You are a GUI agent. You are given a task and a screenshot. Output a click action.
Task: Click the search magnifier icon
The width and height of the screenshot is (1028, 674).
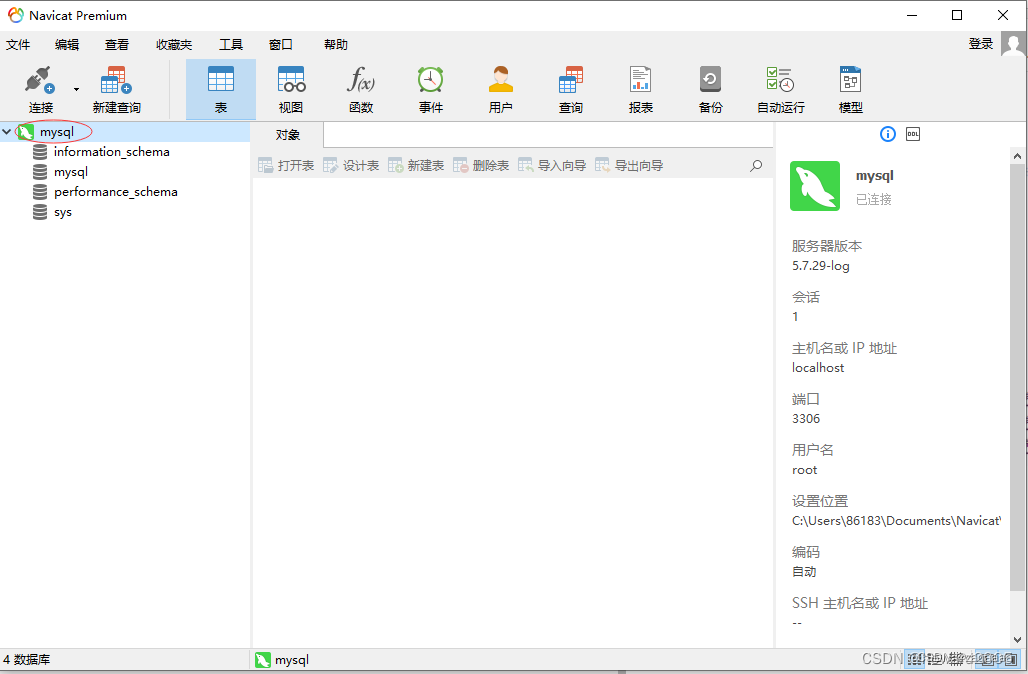coord(756,165)
